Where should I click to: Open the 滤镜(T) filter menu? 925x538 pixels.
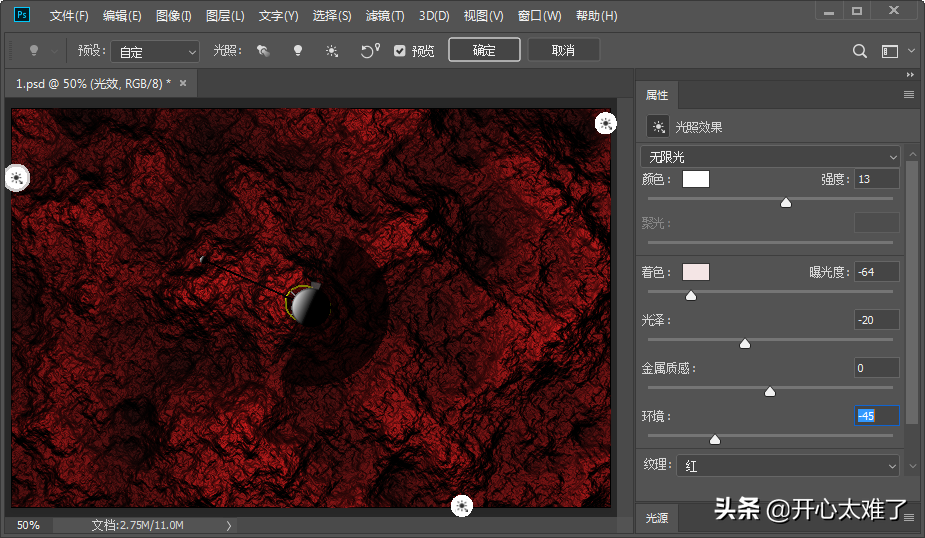point(385,16)
